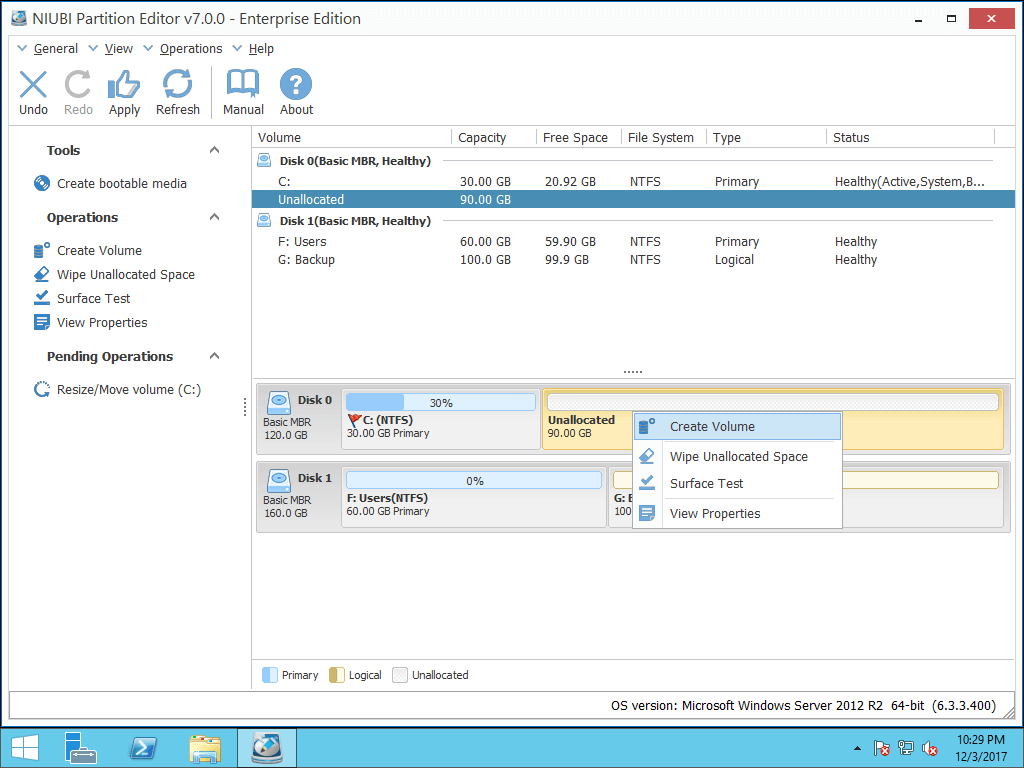
Task: Open the Manual book icon
Action: 243,84
